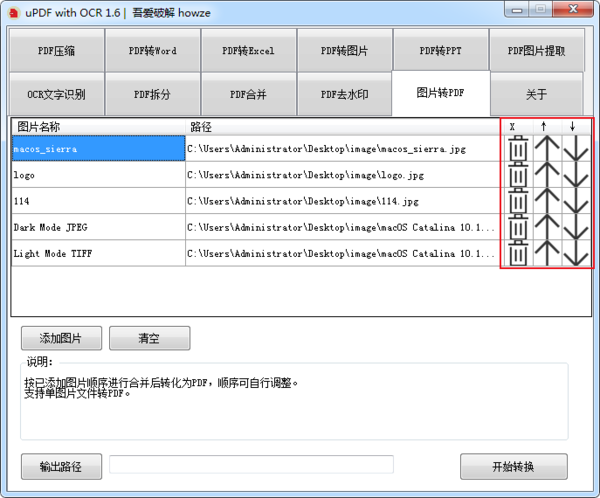This screenshot has height=498, width=600.
Task: Click the logo.jpg path cell
Action: pyautogui.click(x=343, y=174)
